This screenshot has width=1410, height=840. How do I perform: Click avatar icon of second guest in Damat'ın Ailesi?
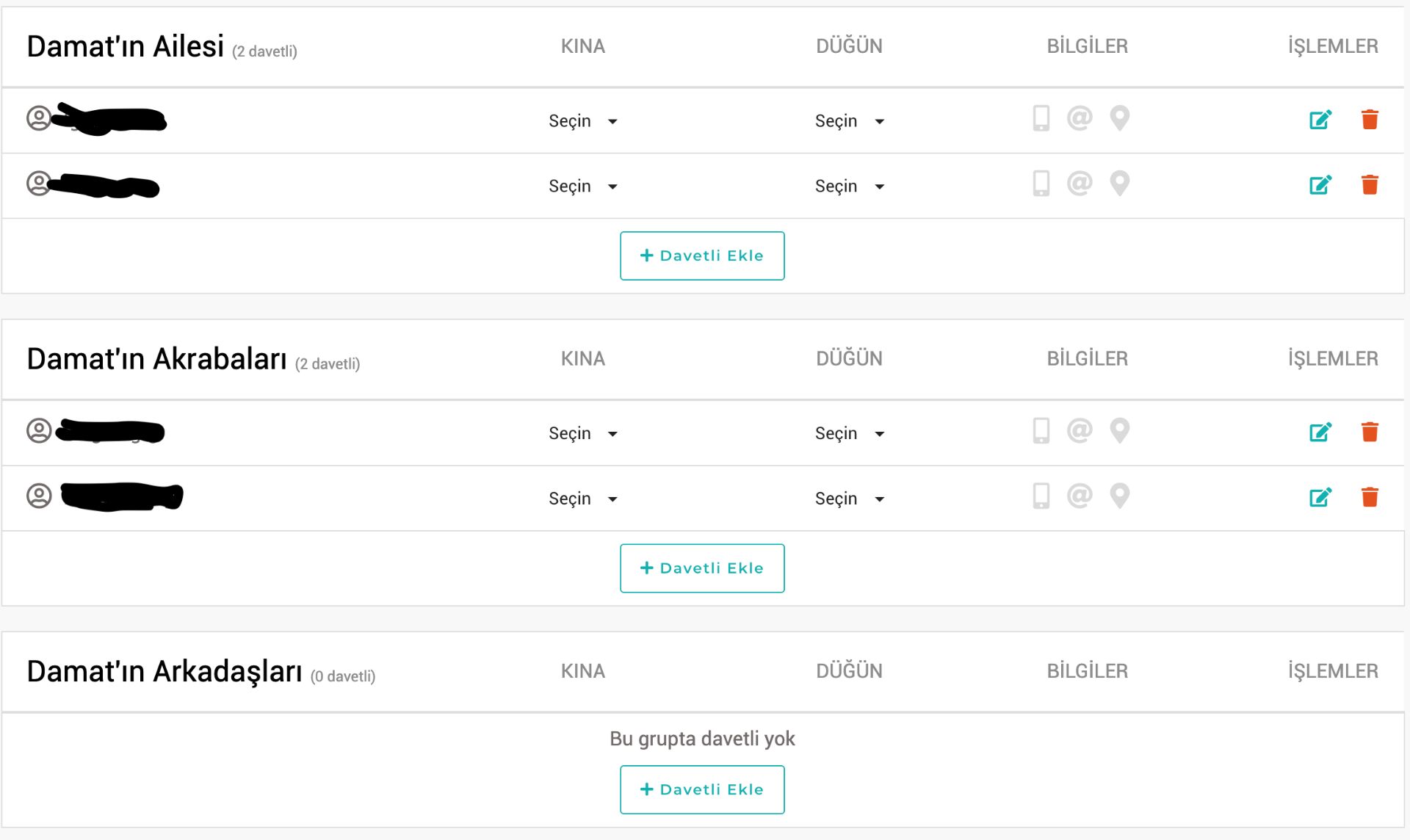[39, 184]
